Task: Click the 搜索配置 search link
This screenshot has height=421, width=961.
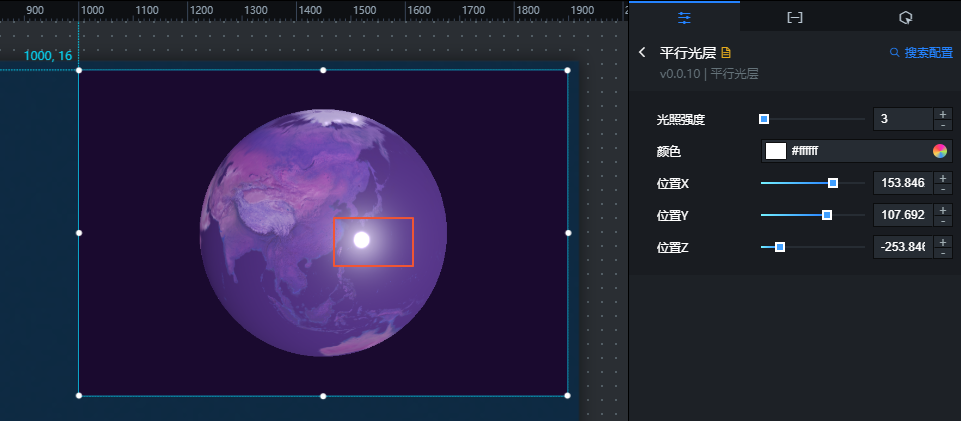Action: coord(921,53)
